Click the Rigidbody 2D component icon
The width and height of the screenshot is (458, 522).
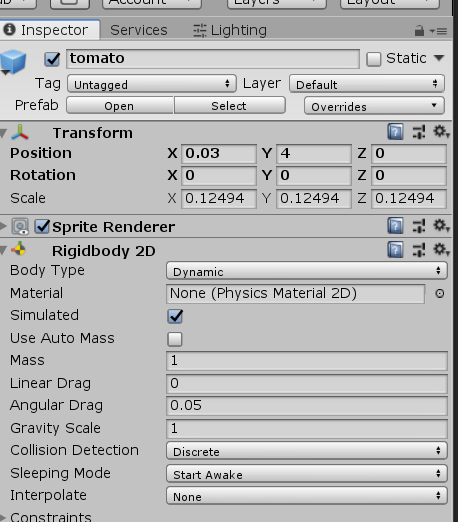(18, 249)
